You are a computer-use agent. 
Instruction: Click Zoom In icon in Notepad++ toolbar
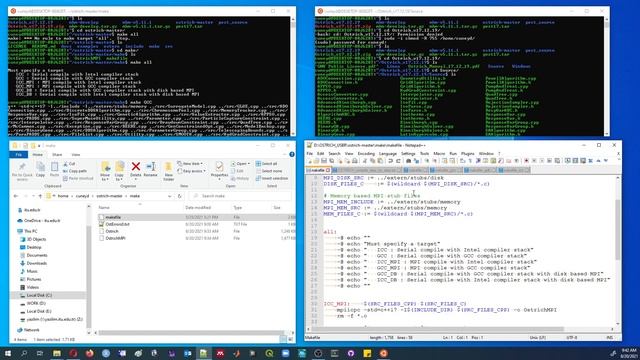coord(427,161)
